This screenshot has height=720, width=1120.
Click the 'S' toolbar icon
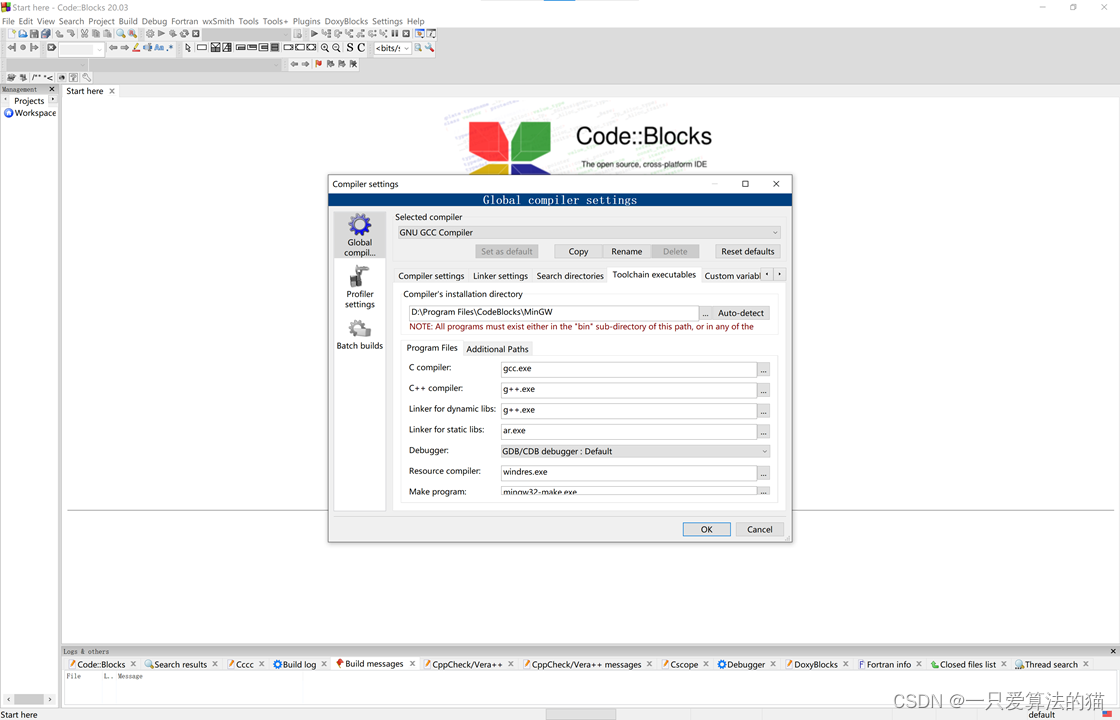point(349,48)
